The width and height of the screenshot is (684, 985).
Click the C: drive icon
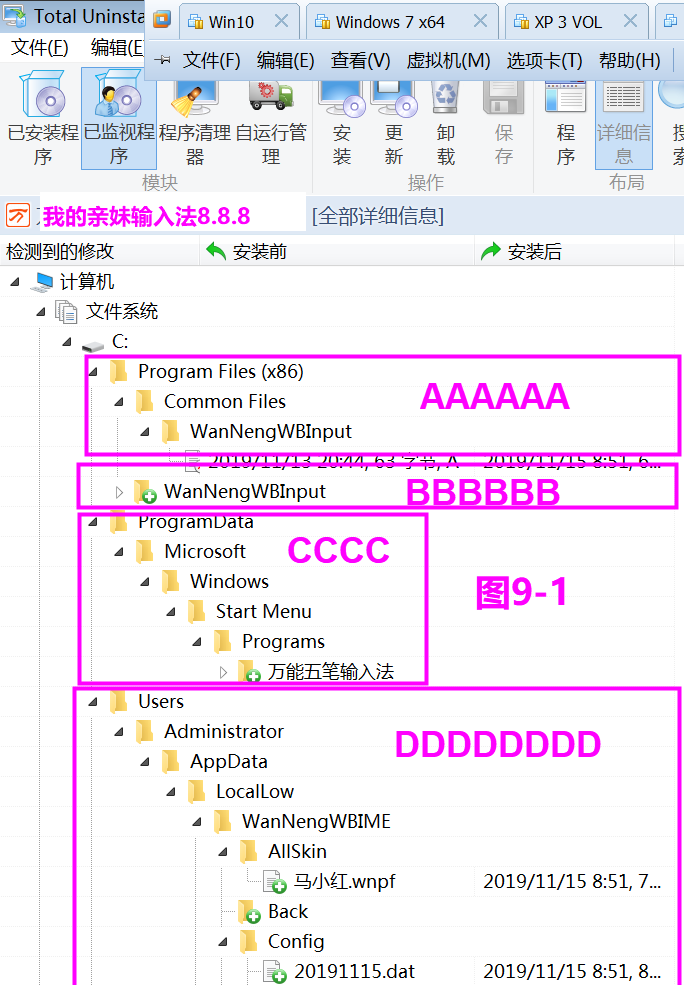click(x=93, y=346)
